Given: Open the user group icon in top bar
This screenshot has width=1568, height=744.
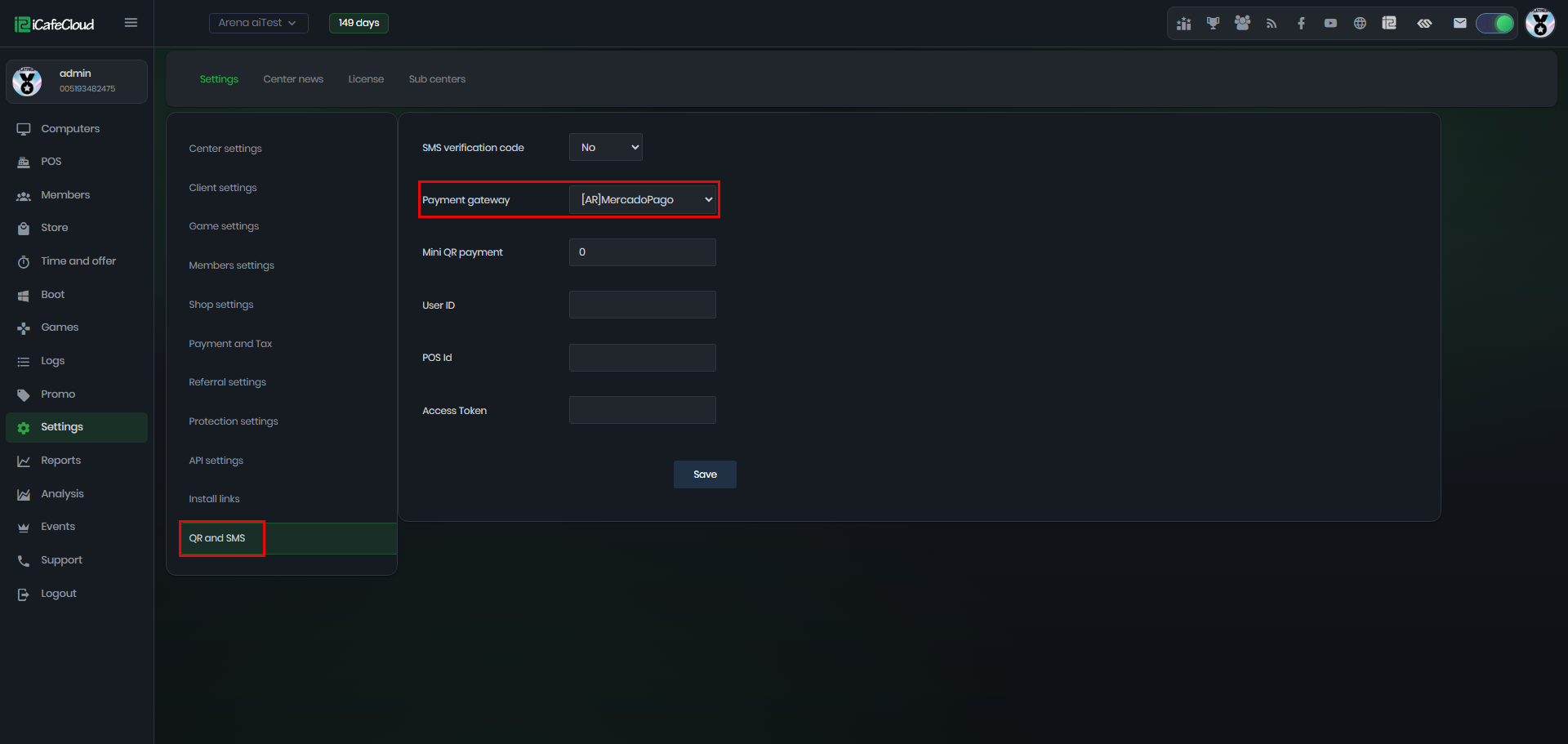Looking at the screenshot, I should [x=1242, y=24].
